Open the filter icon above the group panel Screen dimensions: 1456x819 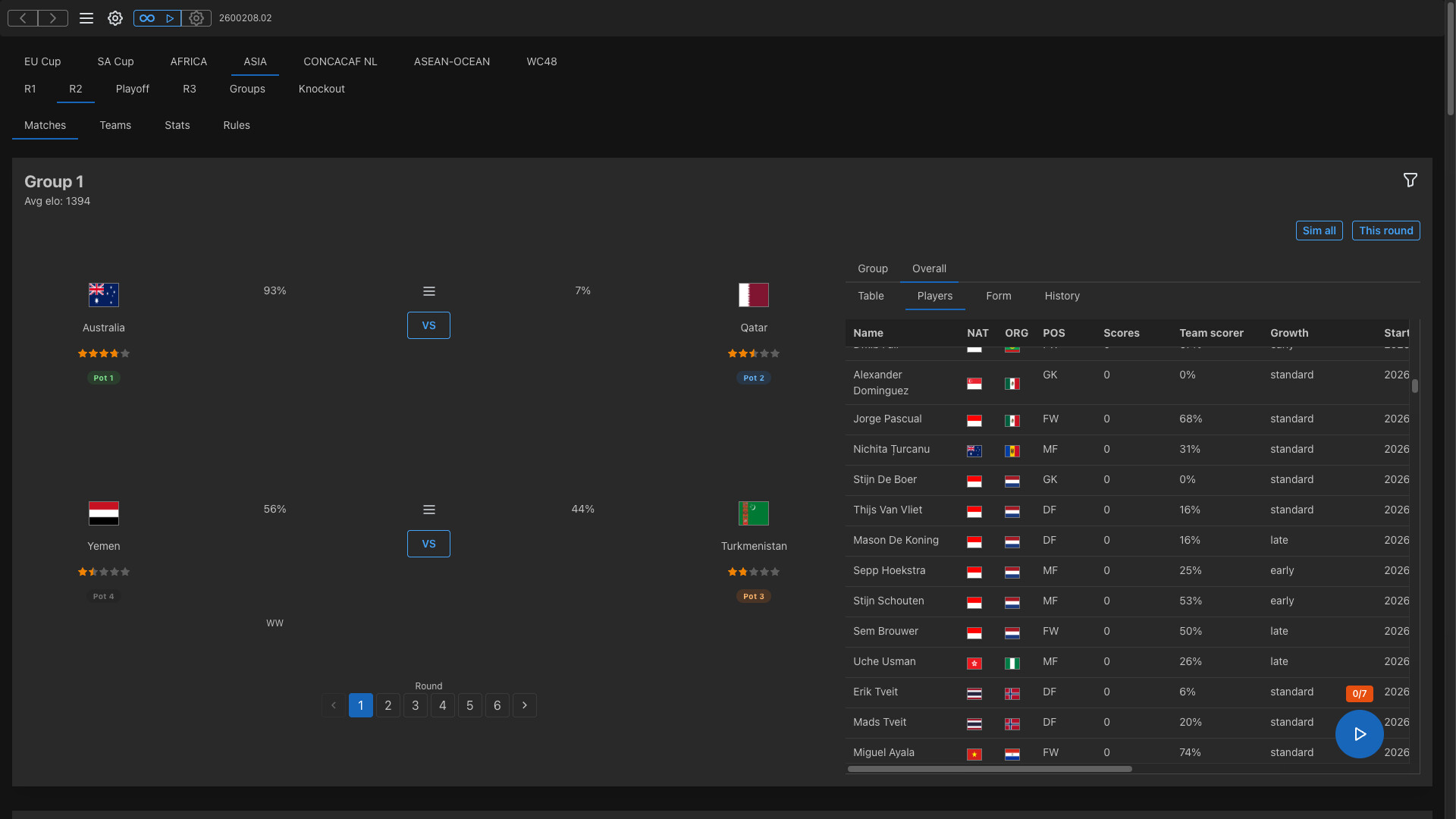pos(1410,180)
